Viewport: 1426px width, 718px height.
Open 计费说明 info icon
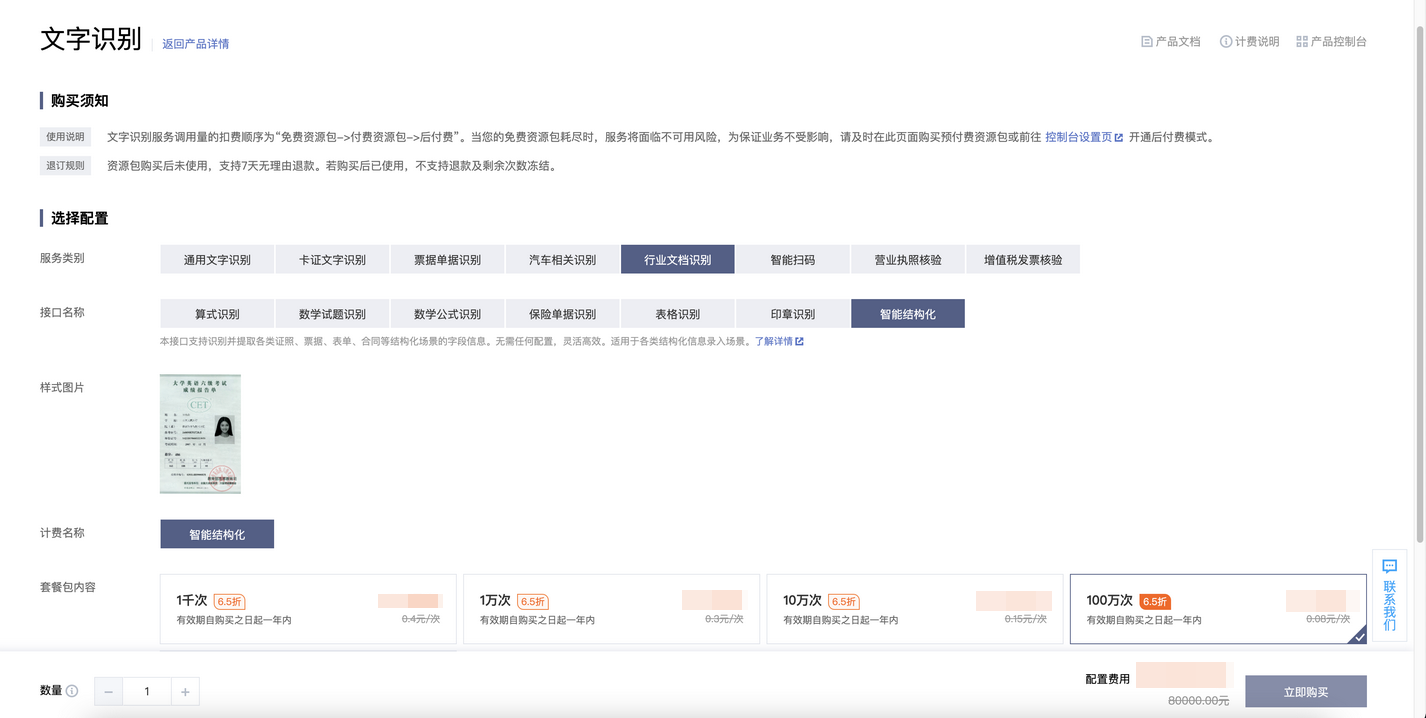pyautogui.click(x=1225, y=42)
